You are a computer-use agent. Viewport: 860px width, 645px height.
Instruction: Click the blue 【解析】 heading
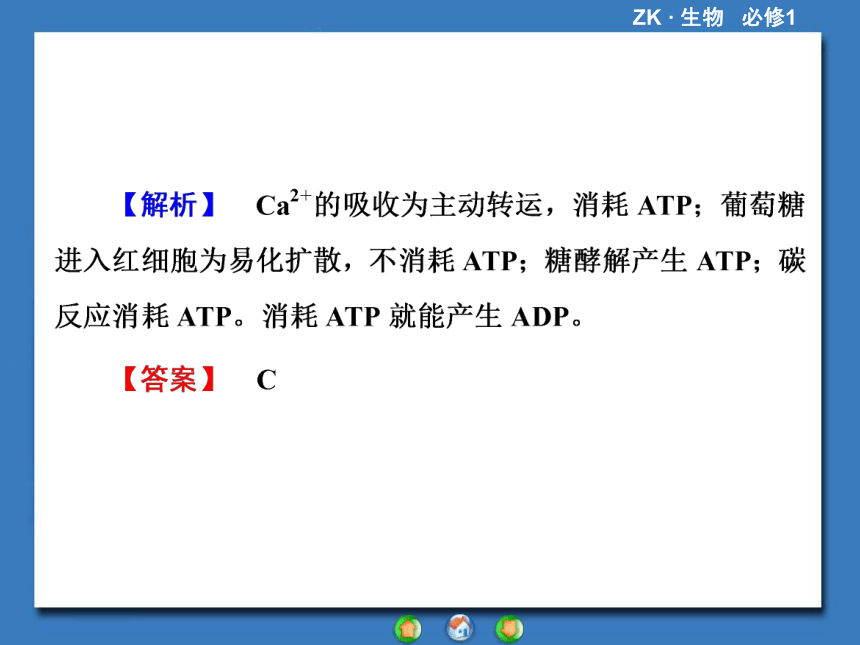[168, 206]
